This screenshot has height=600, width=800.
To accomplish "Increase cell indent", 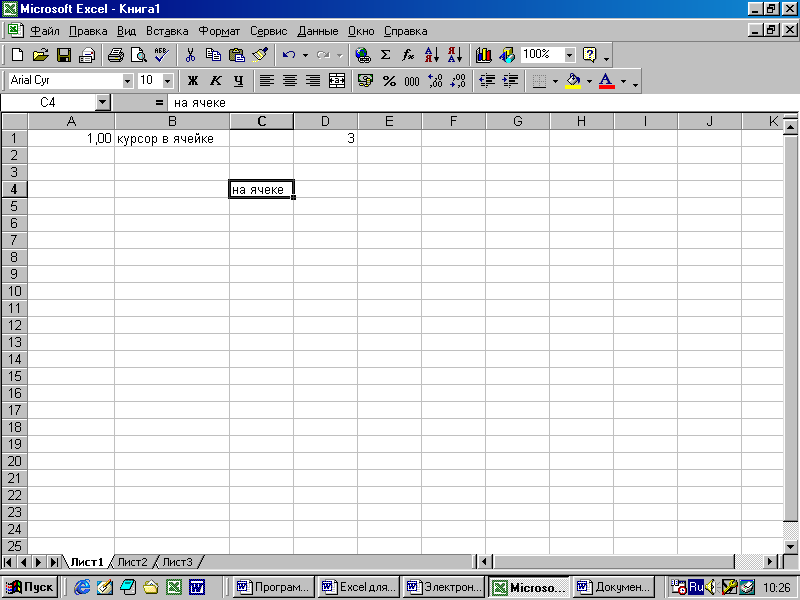I will click(510, 81).
